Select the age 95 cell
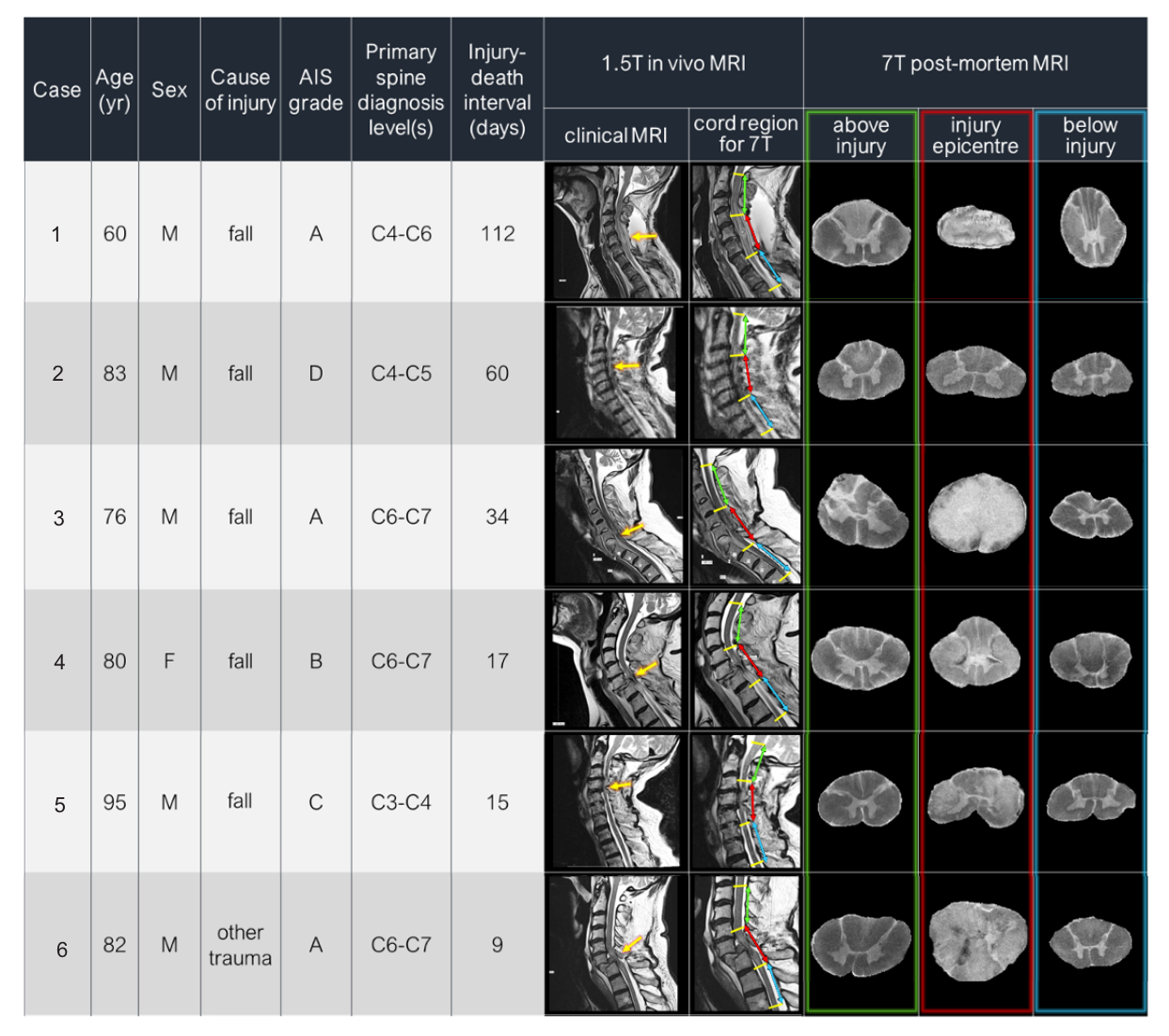This screenshot has width=1169, height=1036. click(115, 803)
